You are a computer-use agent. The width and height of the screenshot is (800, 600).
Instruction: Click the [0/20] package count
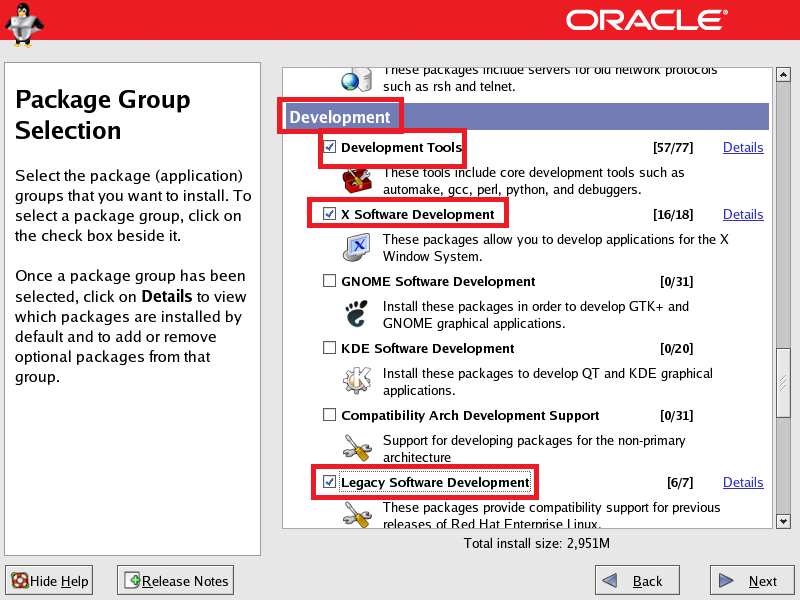pyautogui.click(x=677, y=348)
